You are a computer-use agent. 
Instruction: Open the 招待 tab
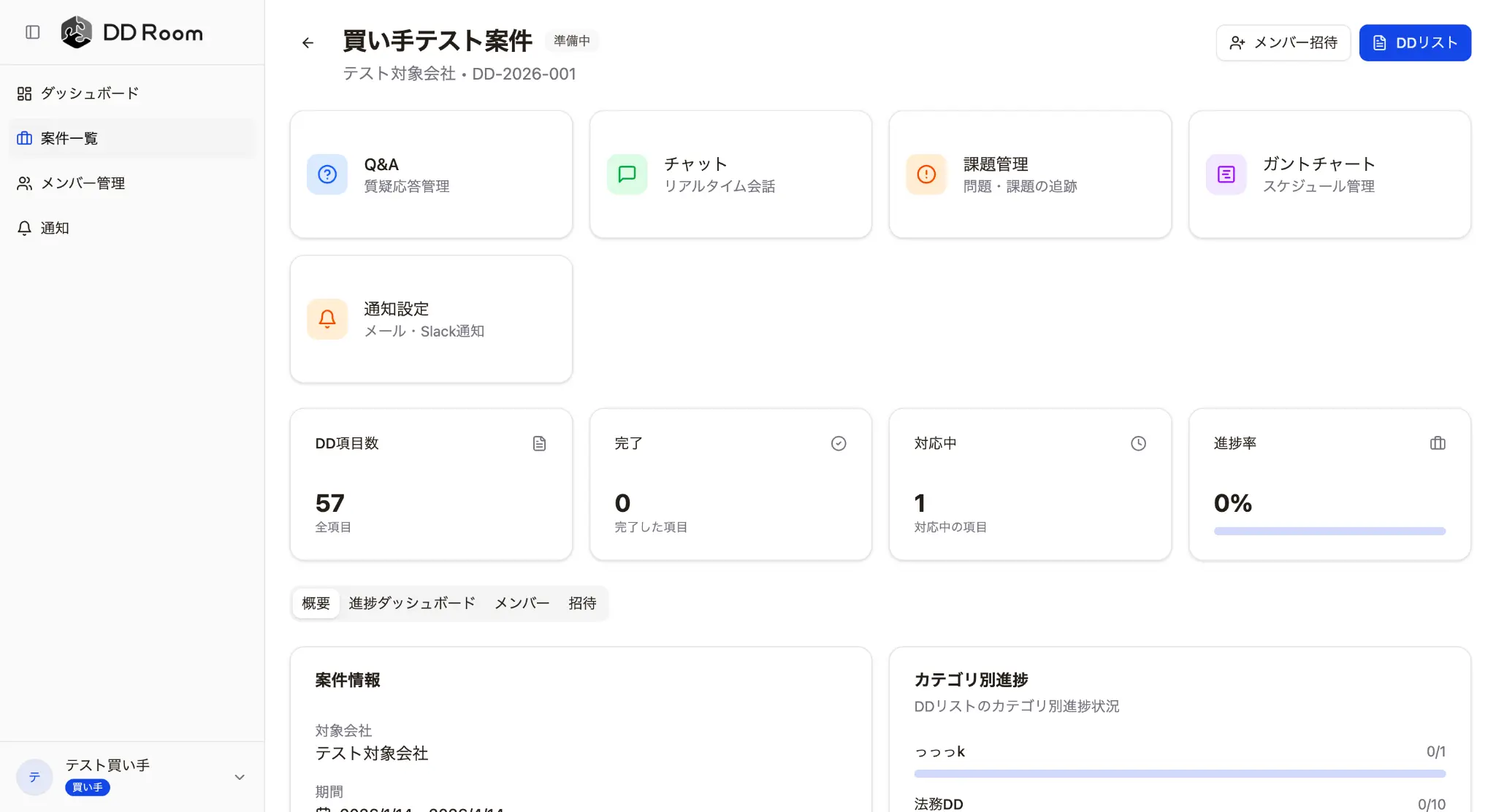coord(582,603)
